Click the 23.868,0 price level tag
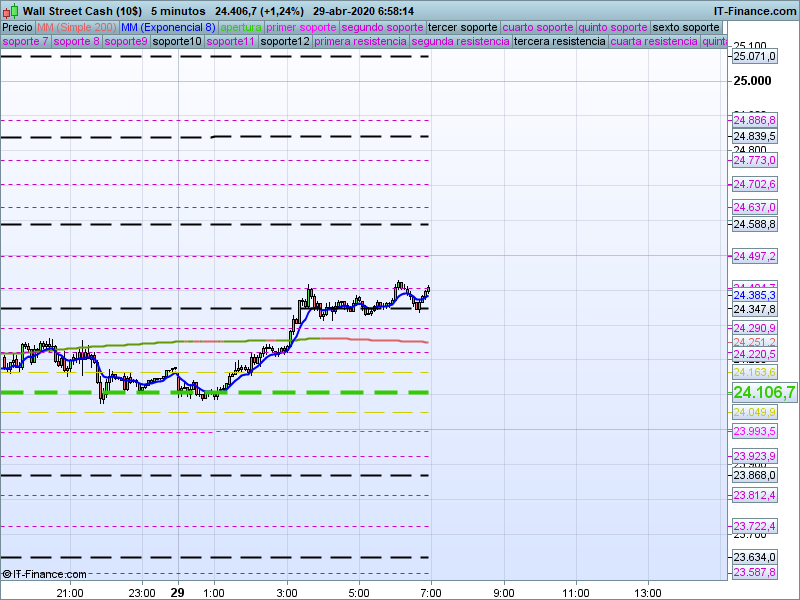Screen dimensions: 800x600 point(755,476)
